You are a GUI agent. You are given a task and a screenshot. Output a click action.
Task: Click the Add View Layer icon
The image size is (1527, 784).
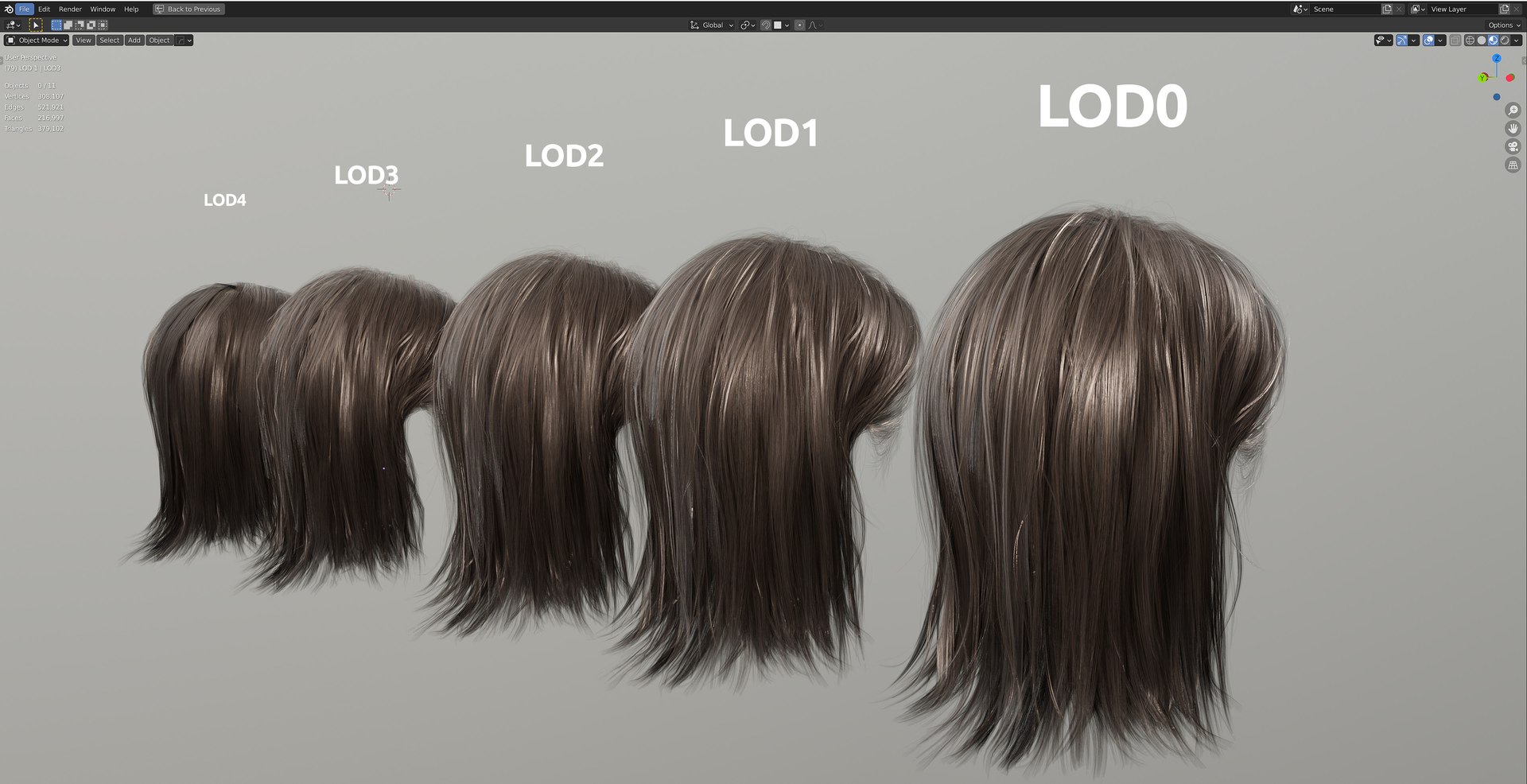[x=1505, y=9]
